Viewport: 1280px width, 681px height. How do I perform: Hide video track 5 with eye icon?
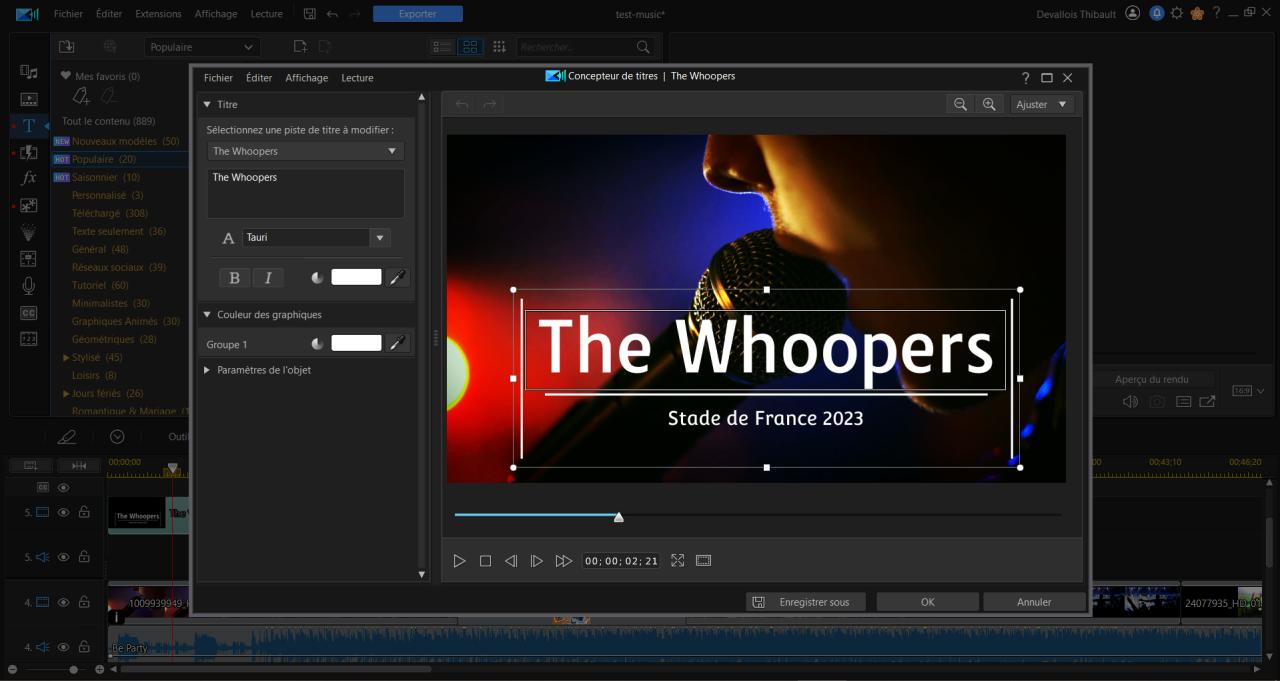point(63,512)
